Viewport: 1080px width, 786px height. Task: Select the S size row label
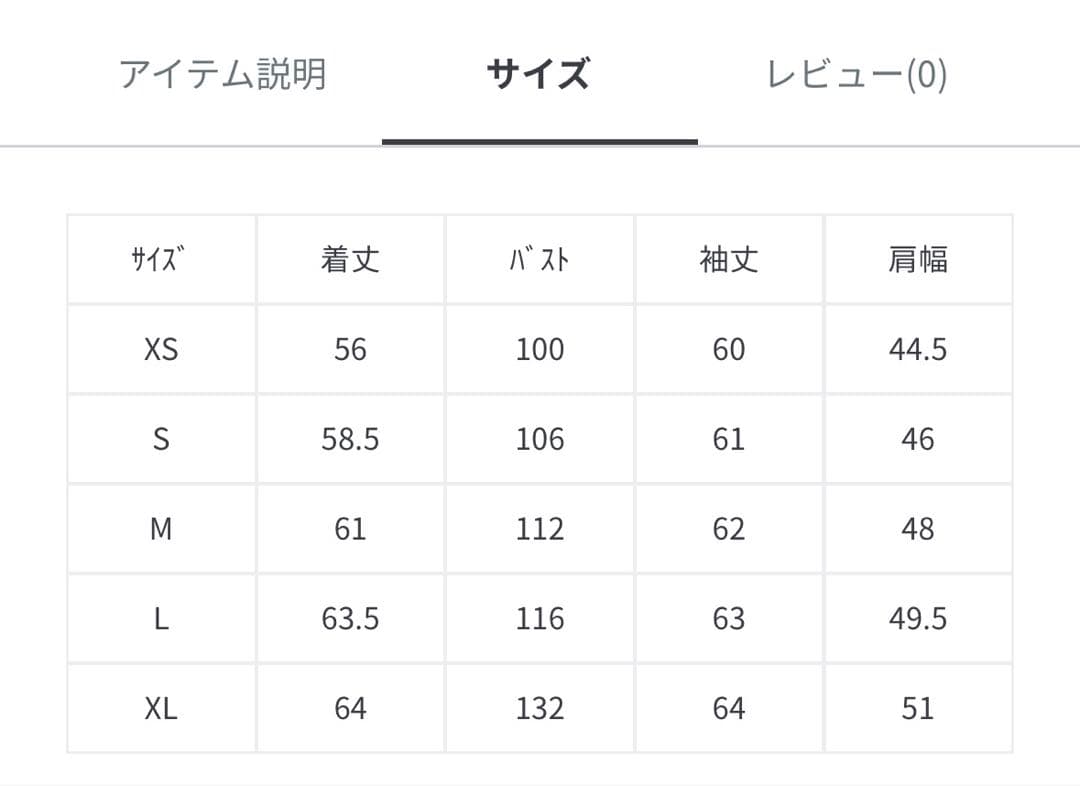point(160,439)
